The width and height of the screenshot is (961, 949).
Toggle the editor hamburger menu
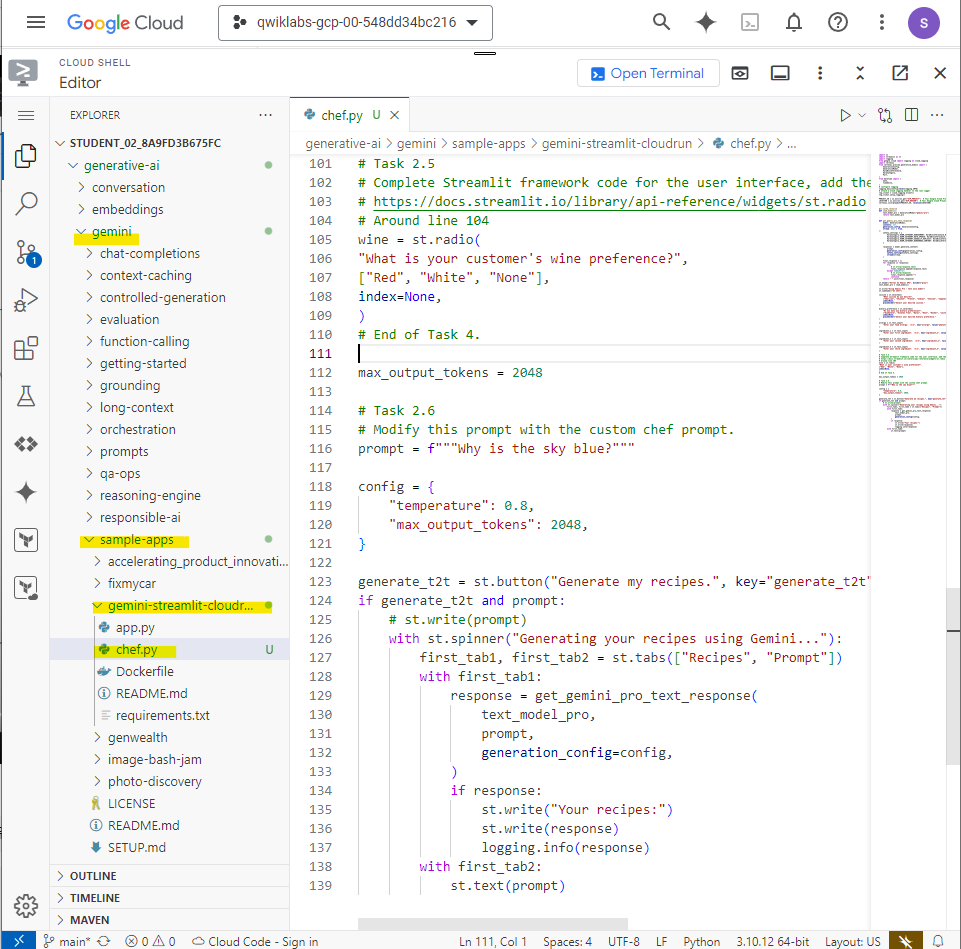(26, 115)
